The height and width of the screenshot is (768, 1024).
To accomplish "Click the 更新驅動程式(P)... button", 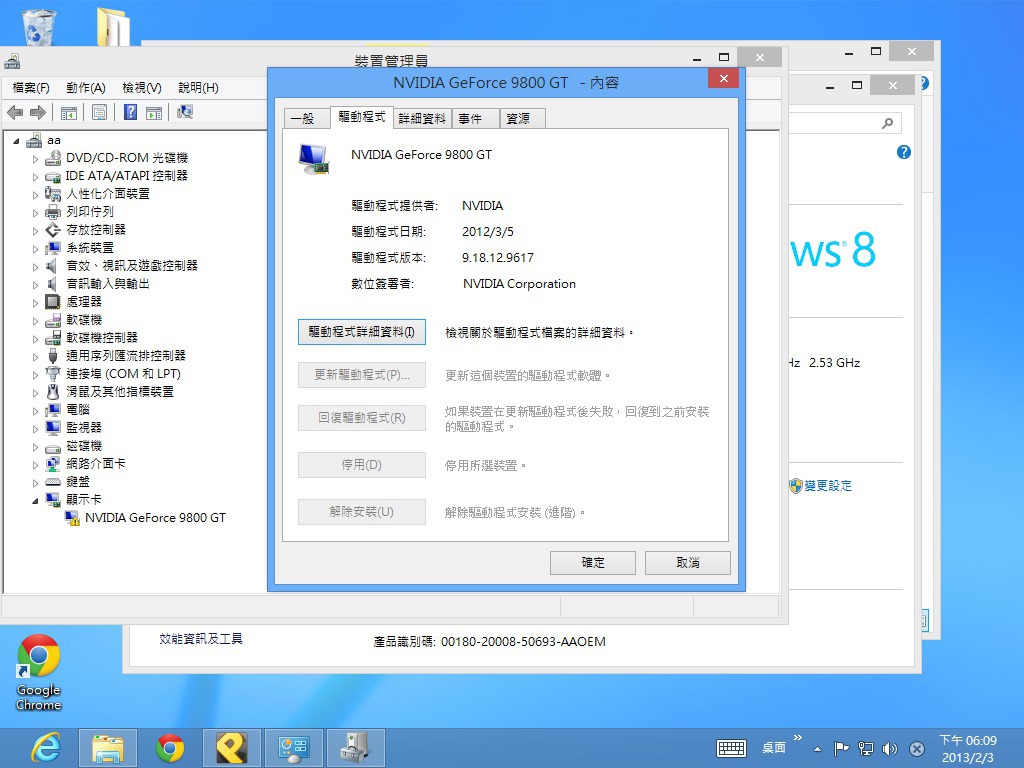I will [x=362, y=375].
